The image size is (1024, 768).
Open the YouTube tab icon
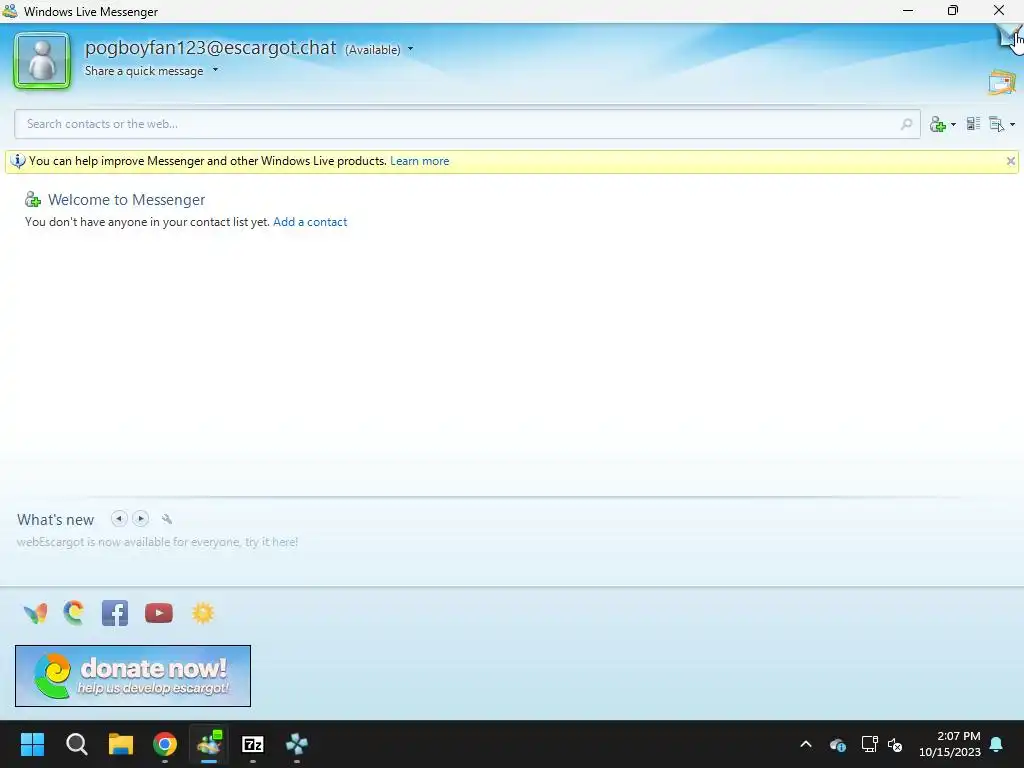159,613
